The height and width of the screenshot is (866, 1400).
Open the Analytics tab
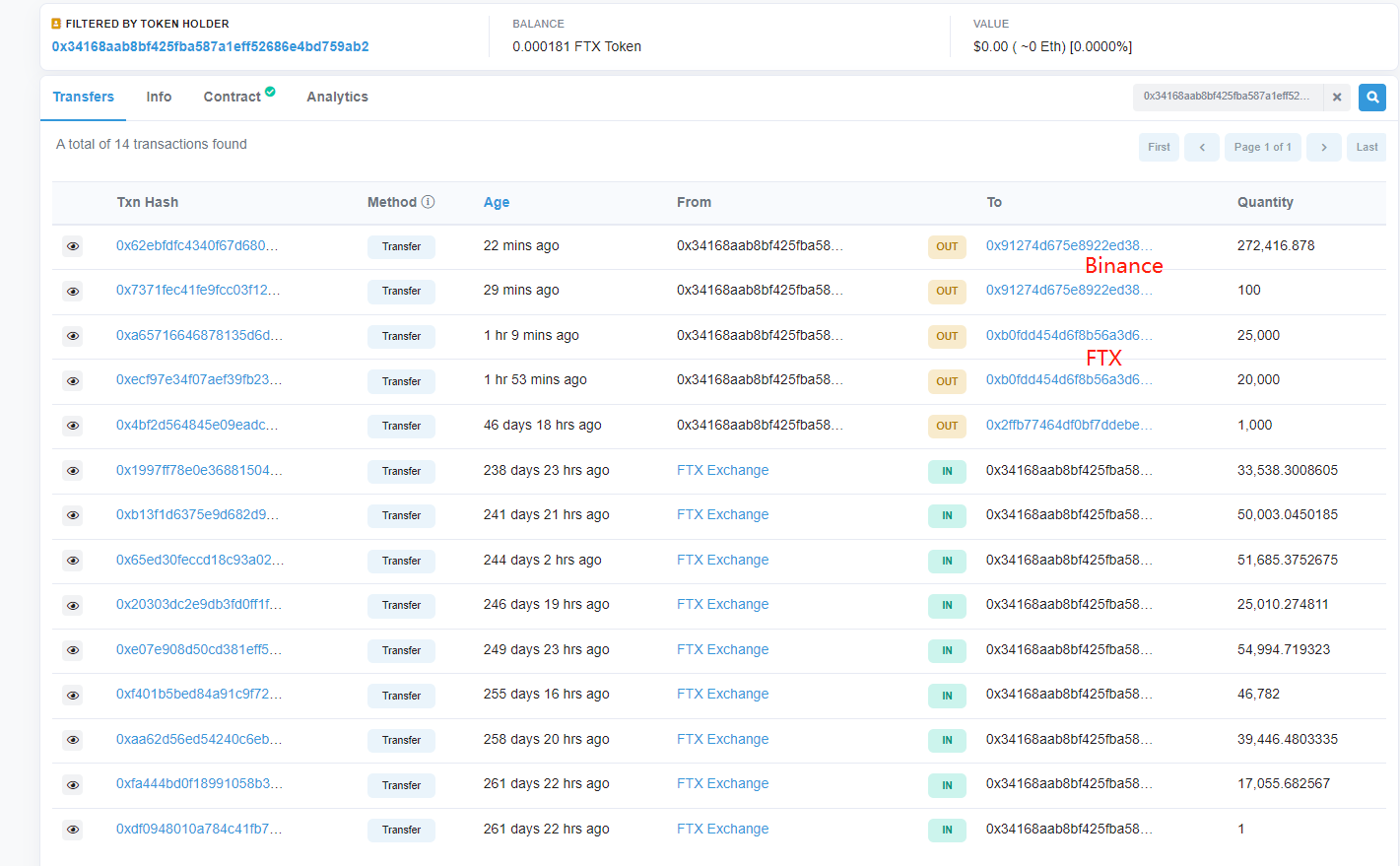[337, 97]
